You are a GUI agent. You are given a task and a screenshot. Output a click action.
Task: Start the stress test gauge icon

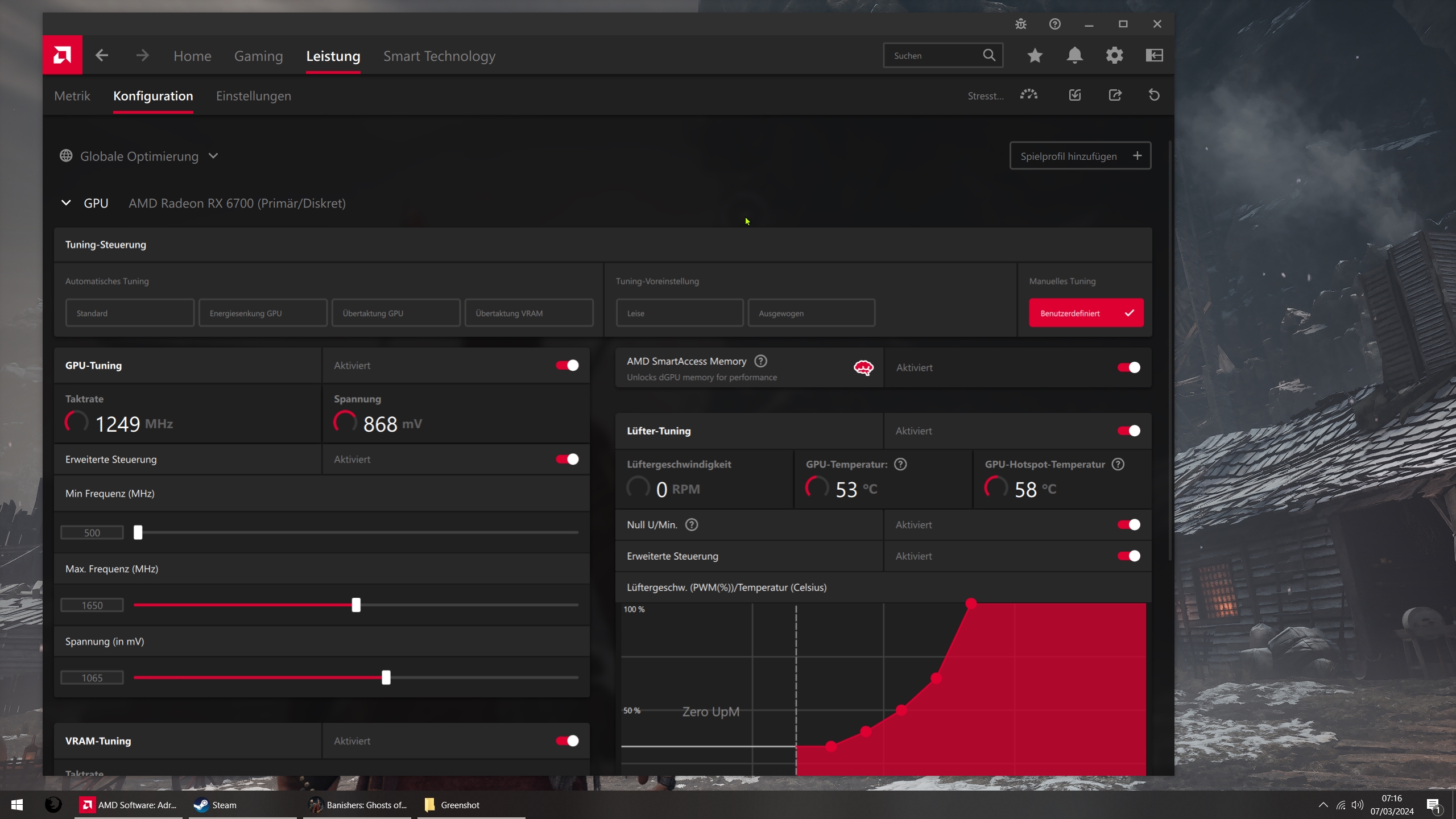pos(1028,95)
